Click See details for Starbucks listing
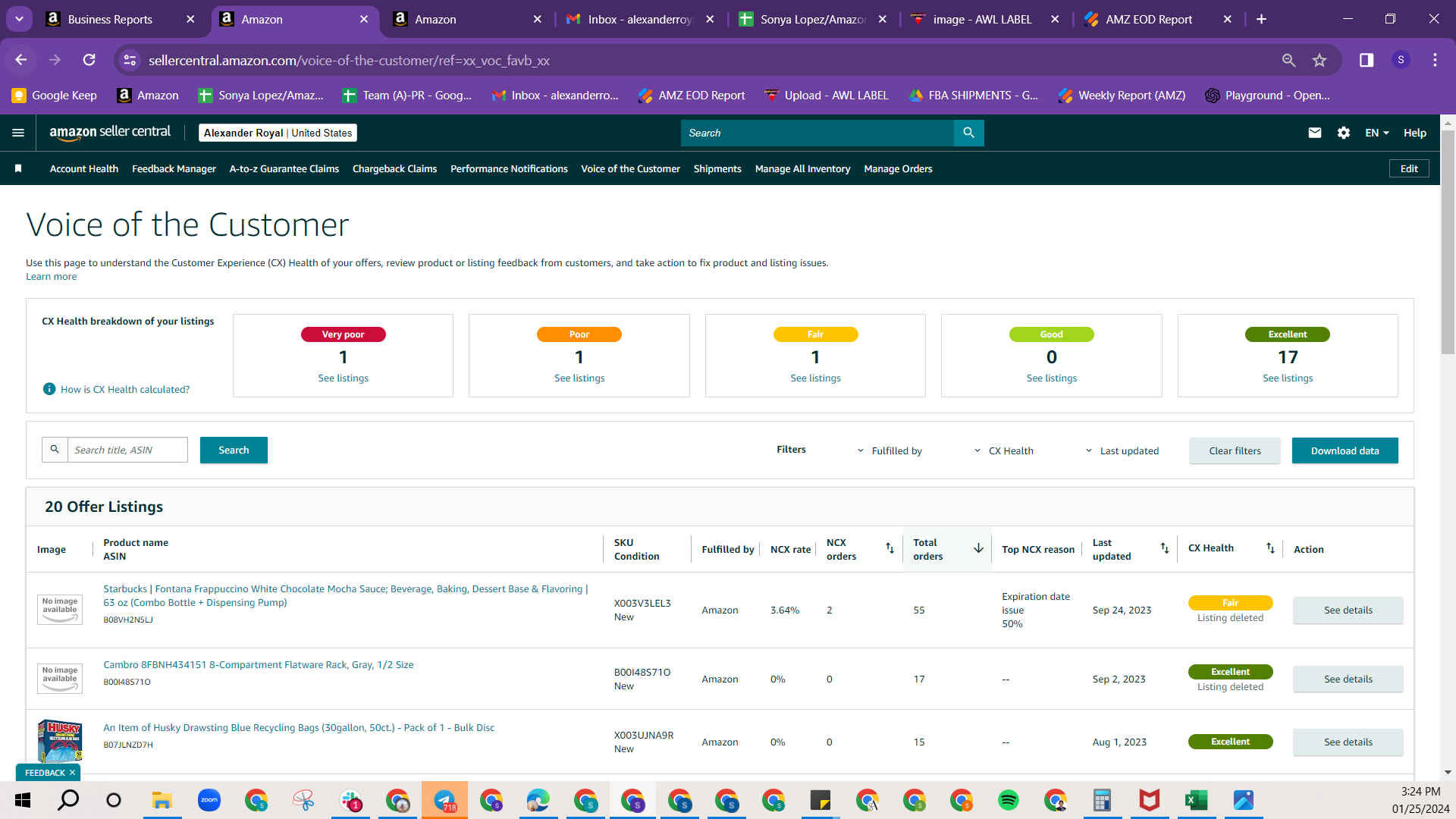Image resolution: width=1456 pixels, height=819 pixels. 1348,610
